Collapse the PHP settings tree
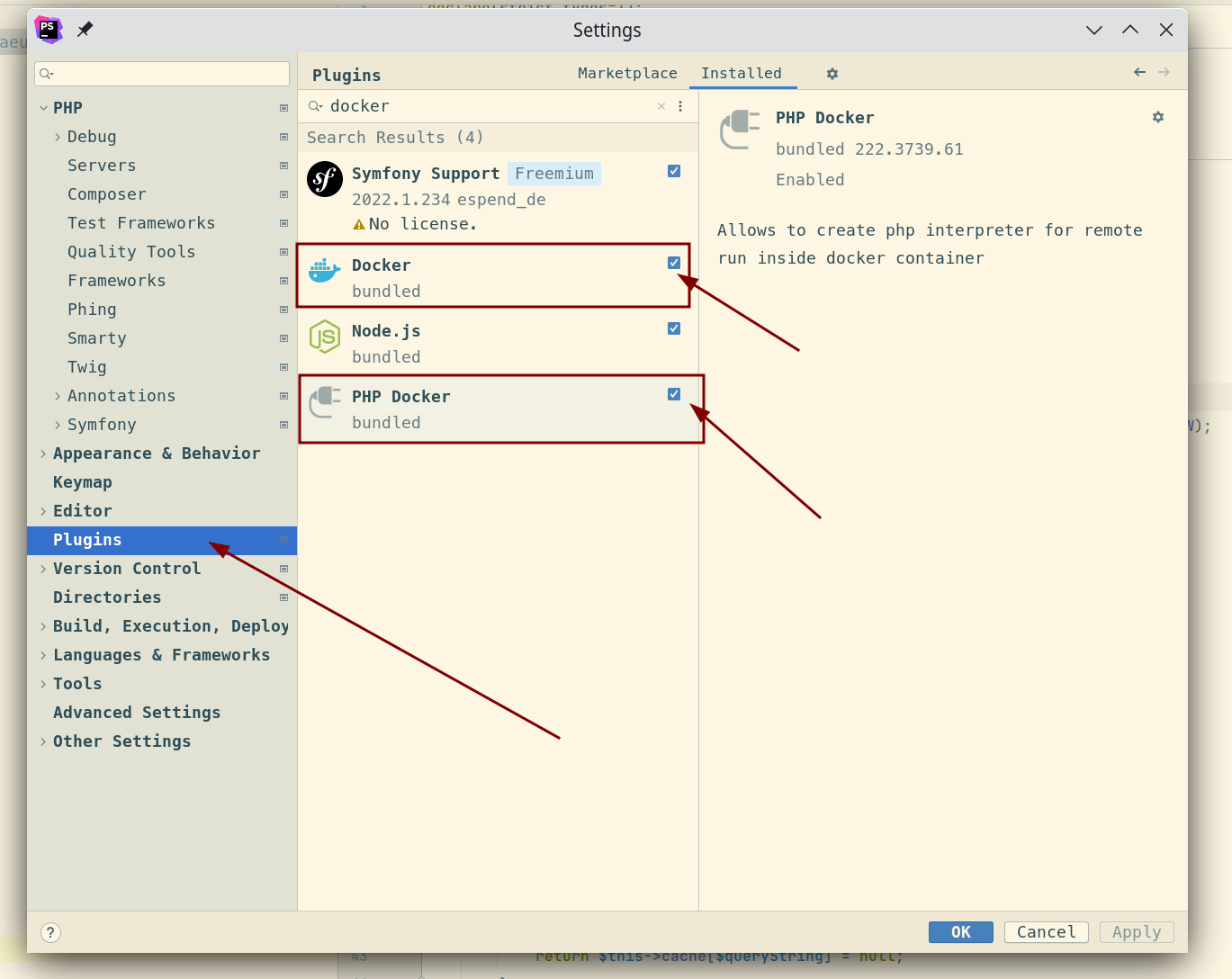Viewport: 1232px width, 979px height. (x=43, y=107)
